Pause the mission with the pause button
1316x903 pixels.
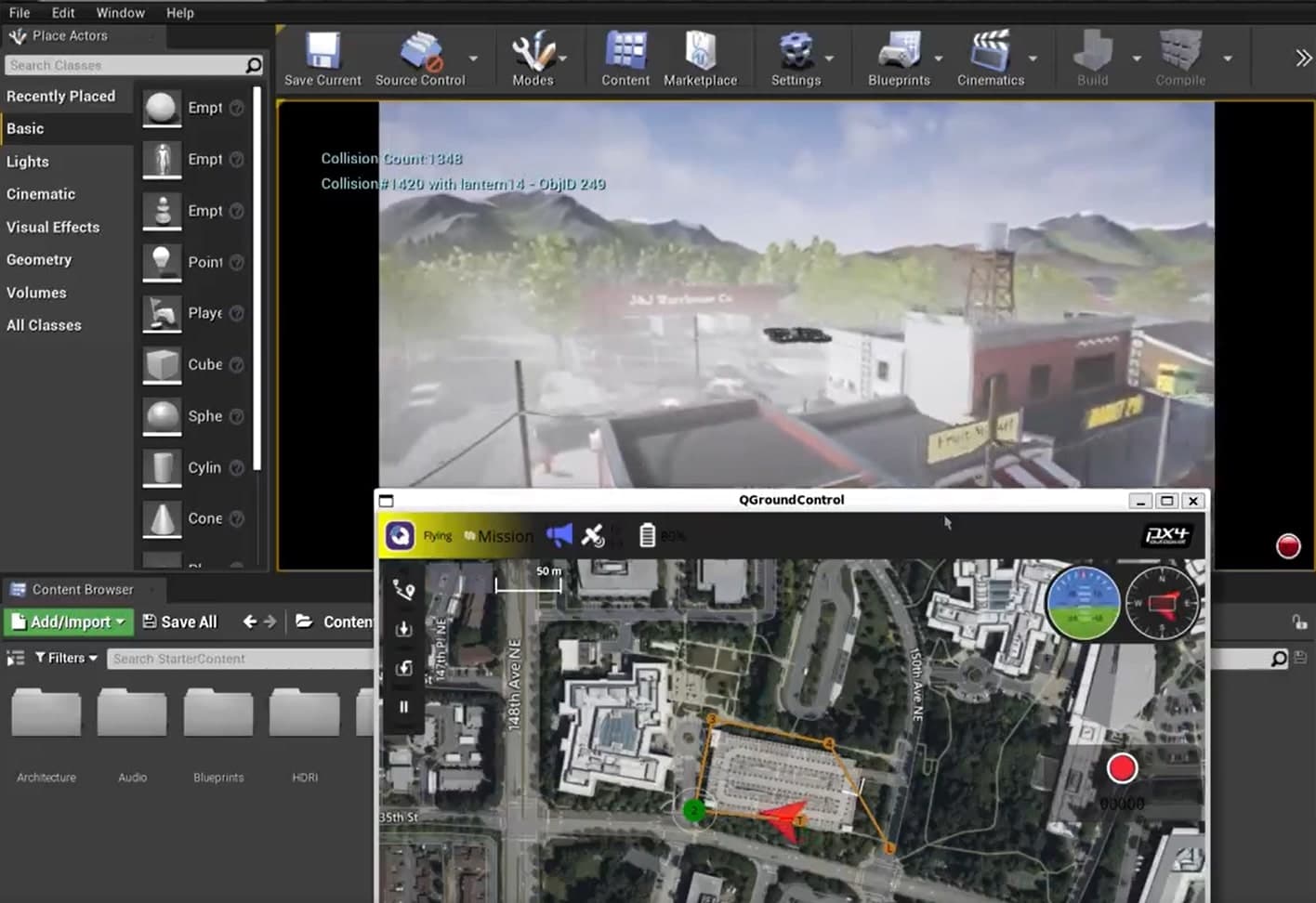[403, 707]
